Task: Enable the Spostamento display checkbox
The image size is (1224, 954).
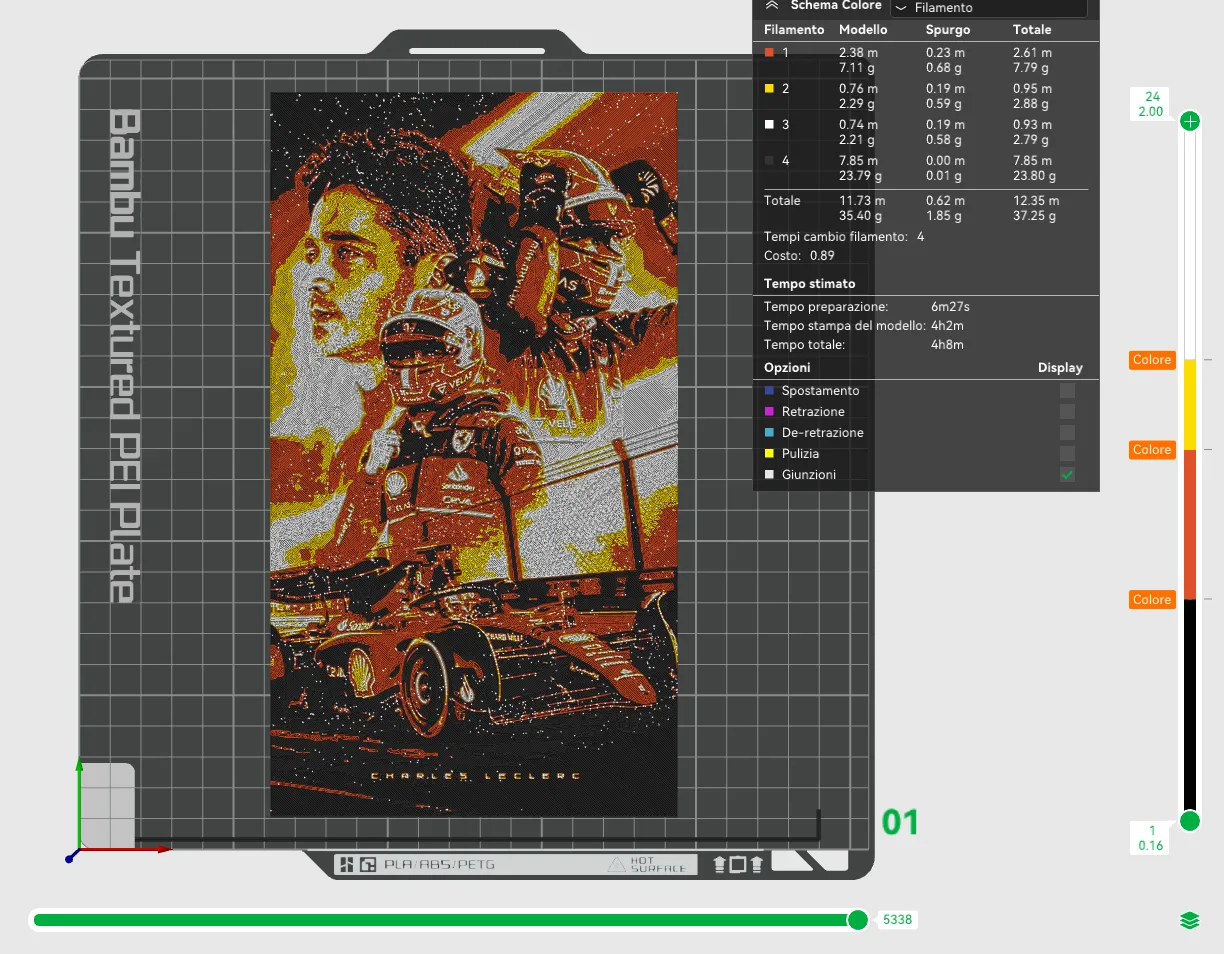Action: 1067,391
